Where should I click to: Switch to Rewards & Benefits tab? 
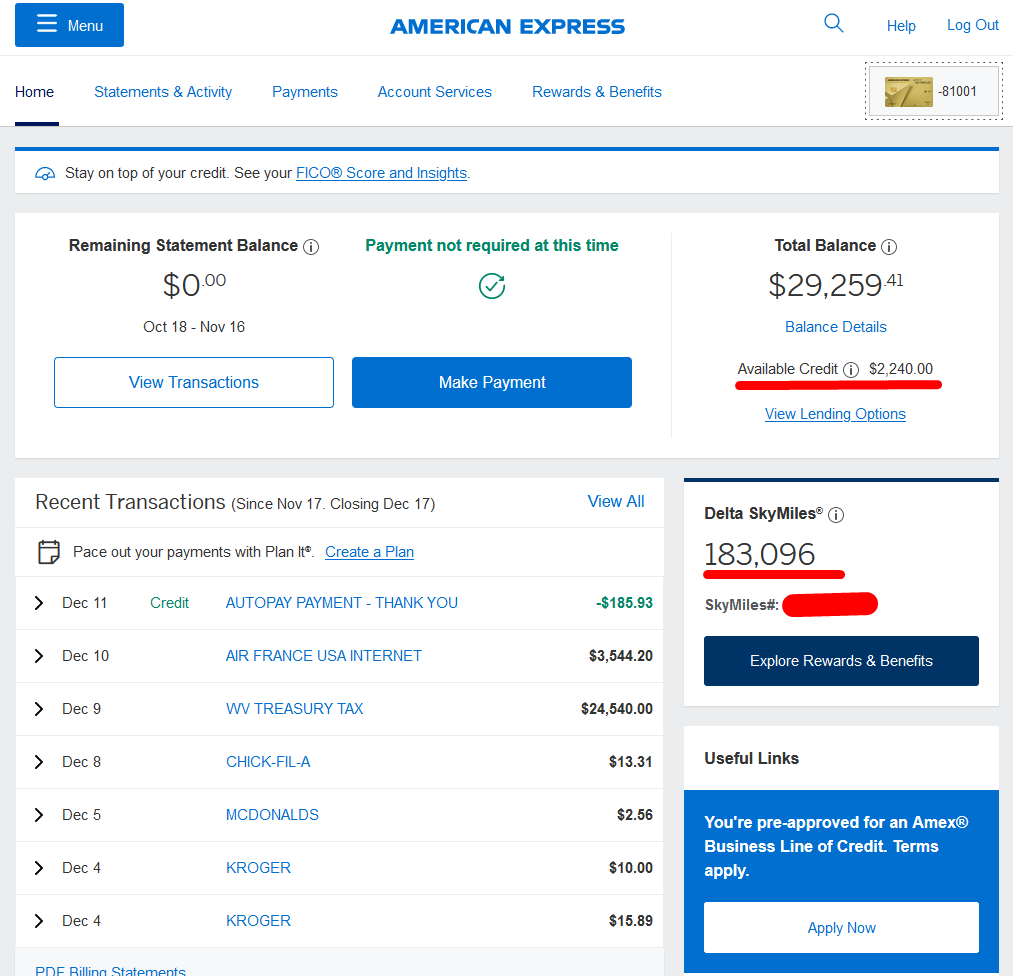(x=597, y=92)
